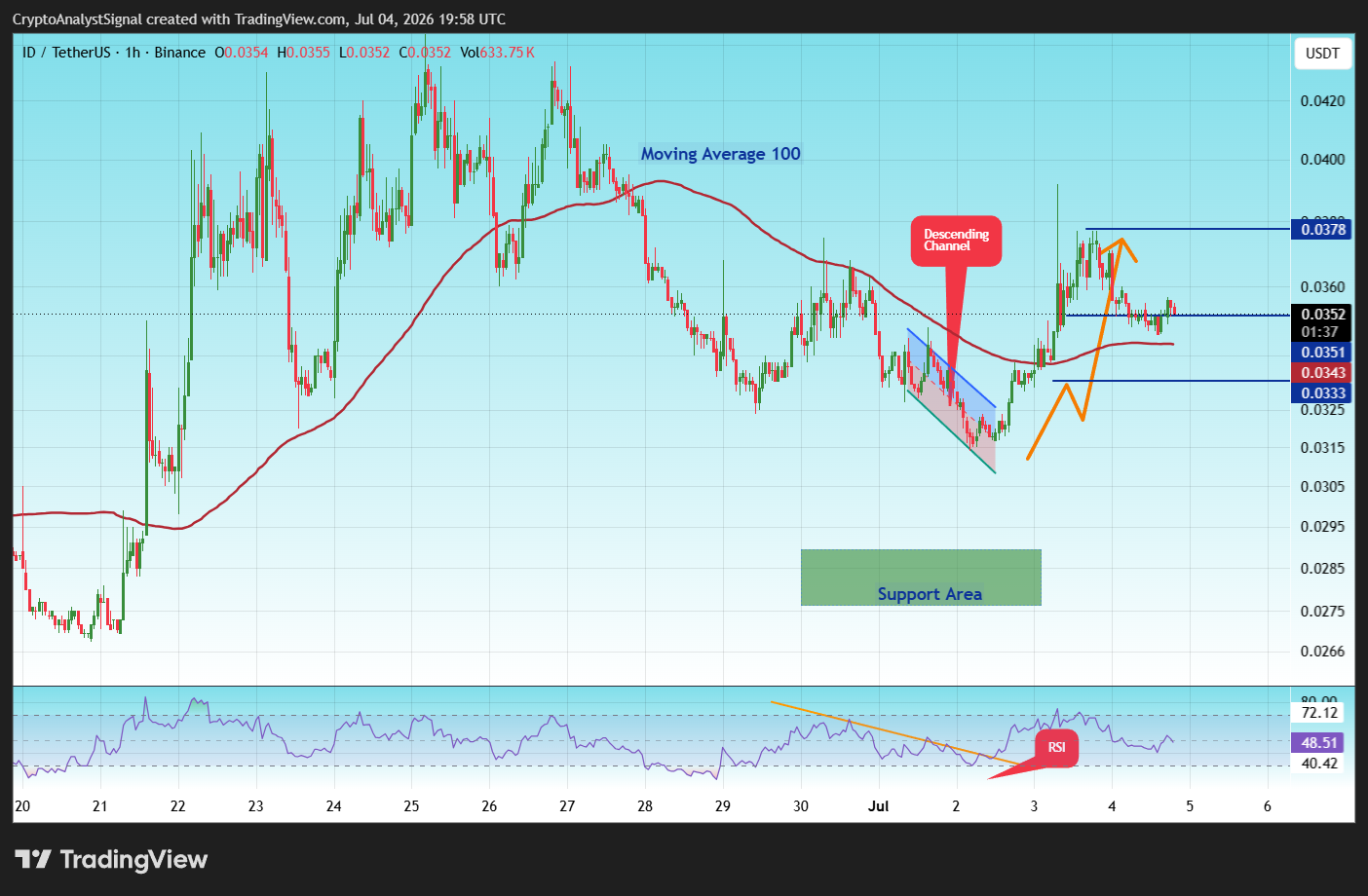
Task: Select the 0.0343 red moving average tag
Action: (1322, 373)
